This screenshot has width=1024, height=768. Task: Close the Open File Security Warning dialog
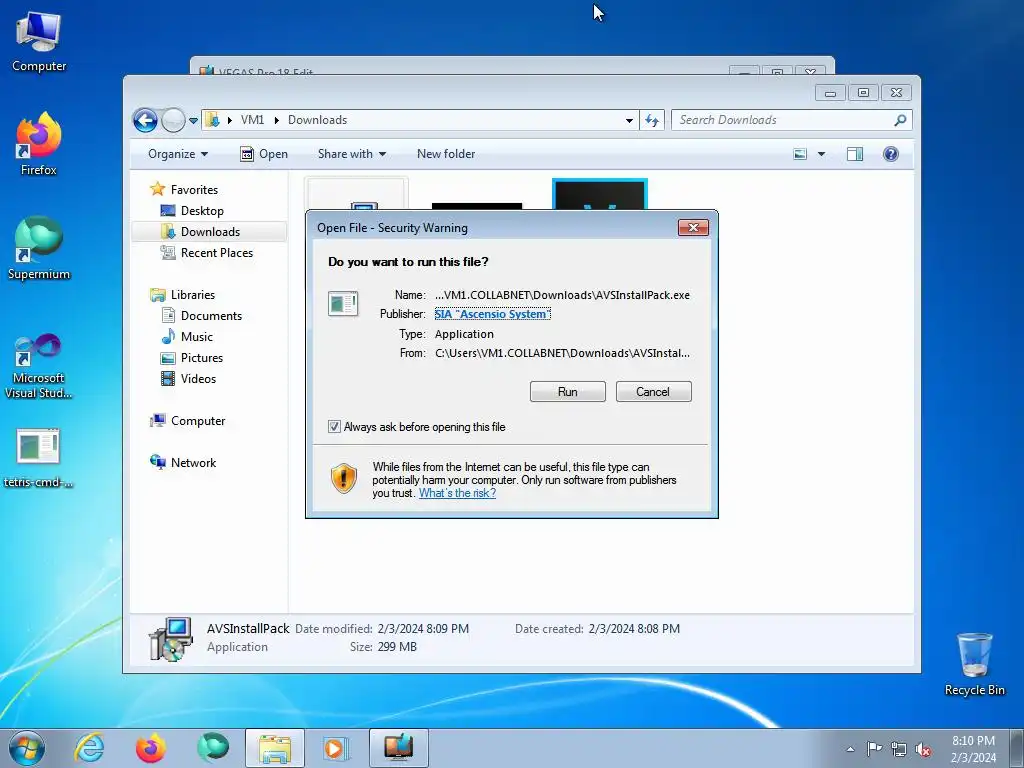[694, 227]
